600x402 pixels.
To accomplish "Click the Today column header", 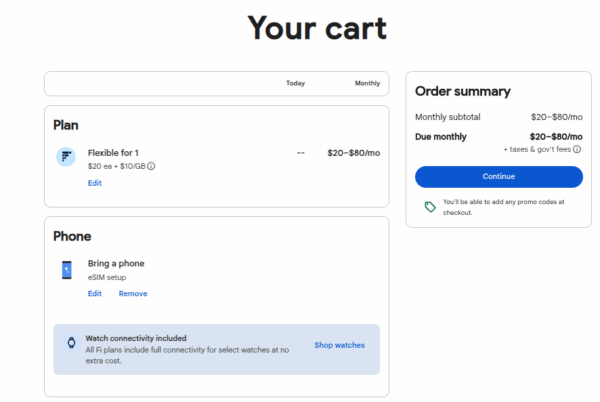I will (295, 83).
